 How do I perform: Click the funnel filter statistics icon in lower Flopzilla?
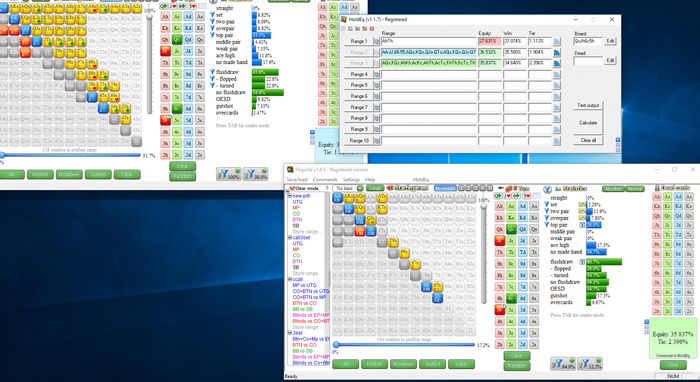[x=547, y=189]
